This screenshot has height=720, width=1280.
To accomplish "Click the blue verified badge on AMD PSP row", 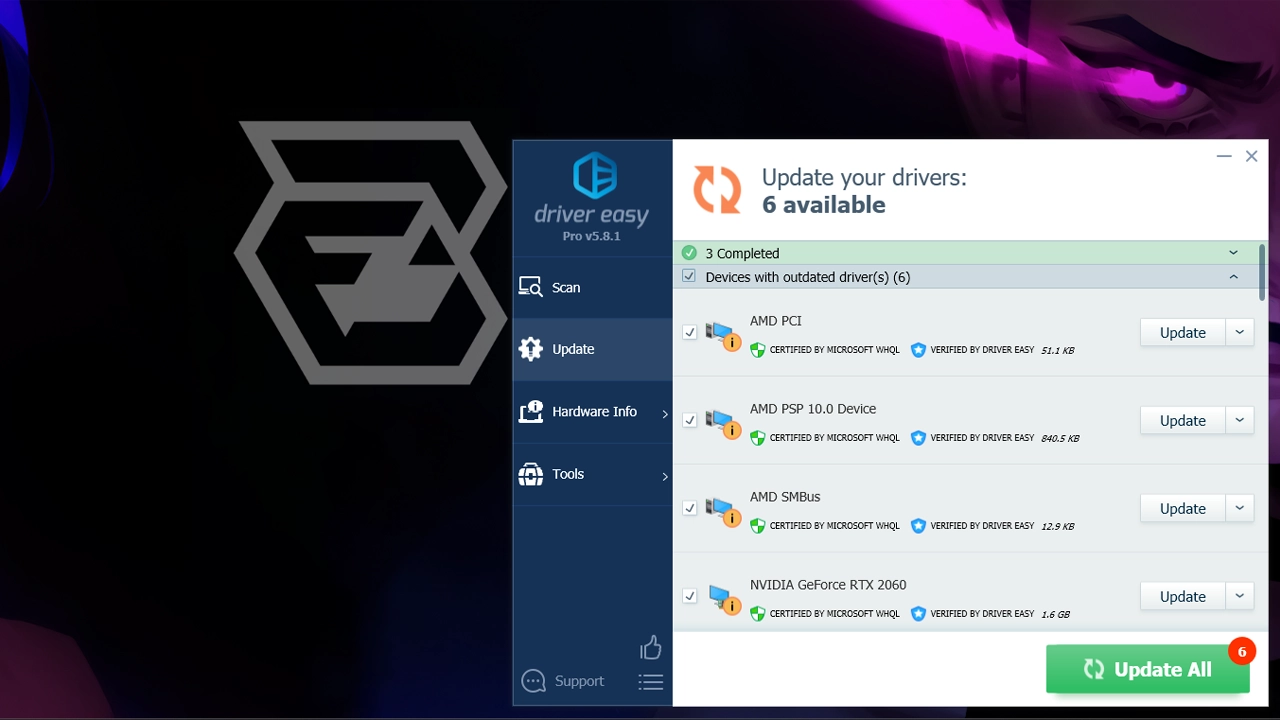I will click(918, 438).
